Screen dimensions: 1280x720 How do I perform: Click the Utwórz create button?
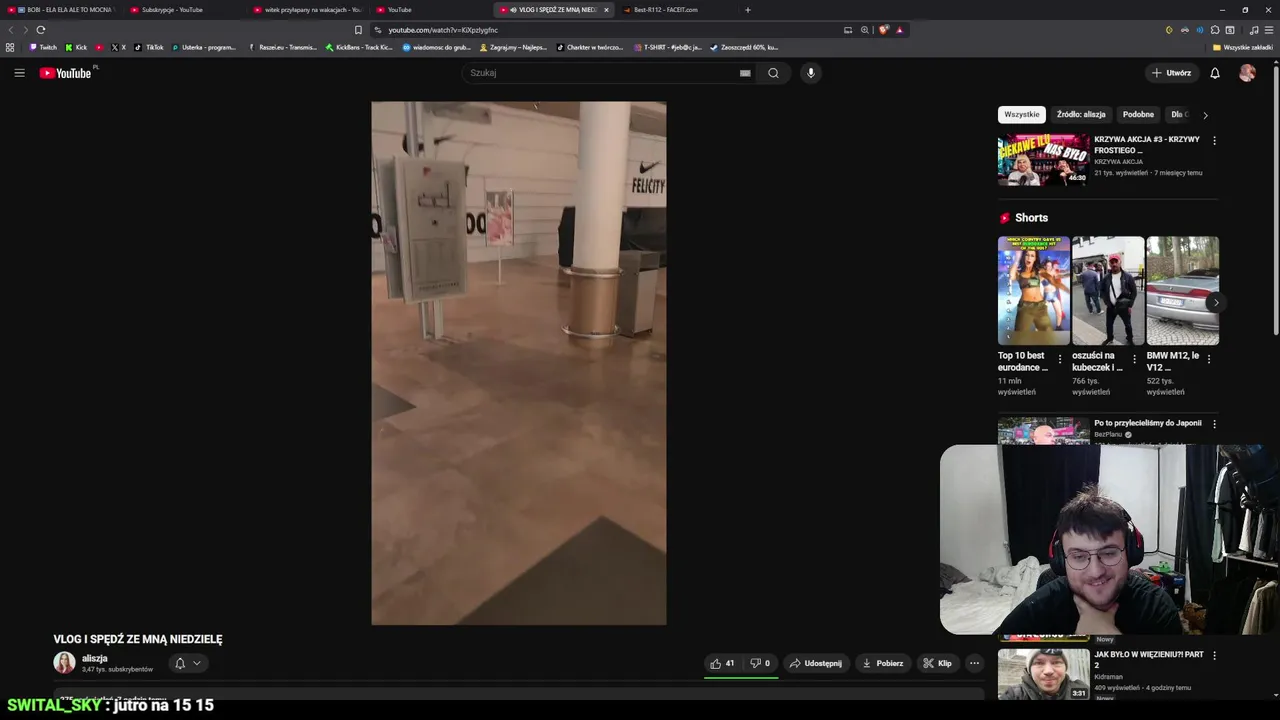coord(1171,73)
